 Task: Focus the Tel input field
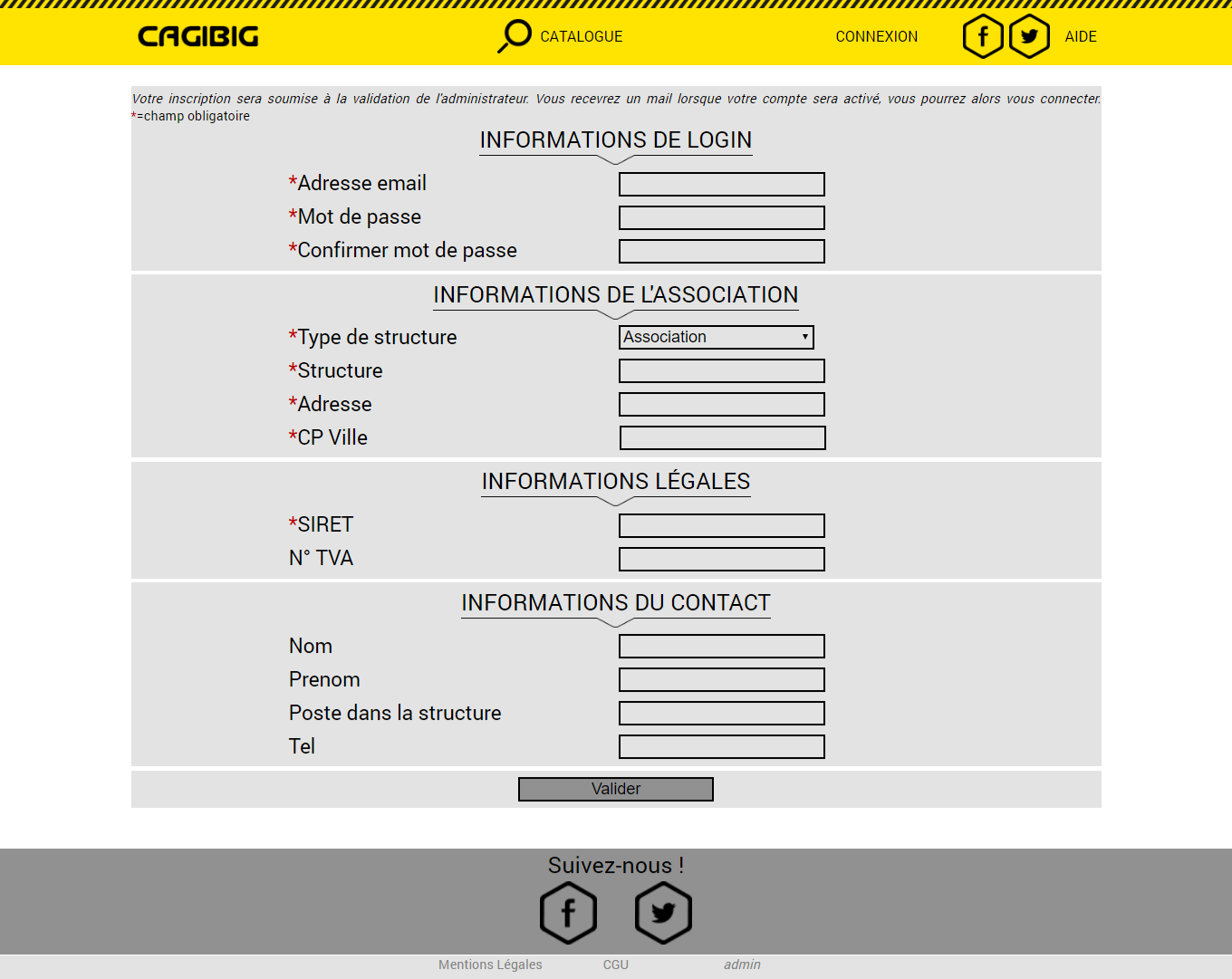click(x=722, y=746)
